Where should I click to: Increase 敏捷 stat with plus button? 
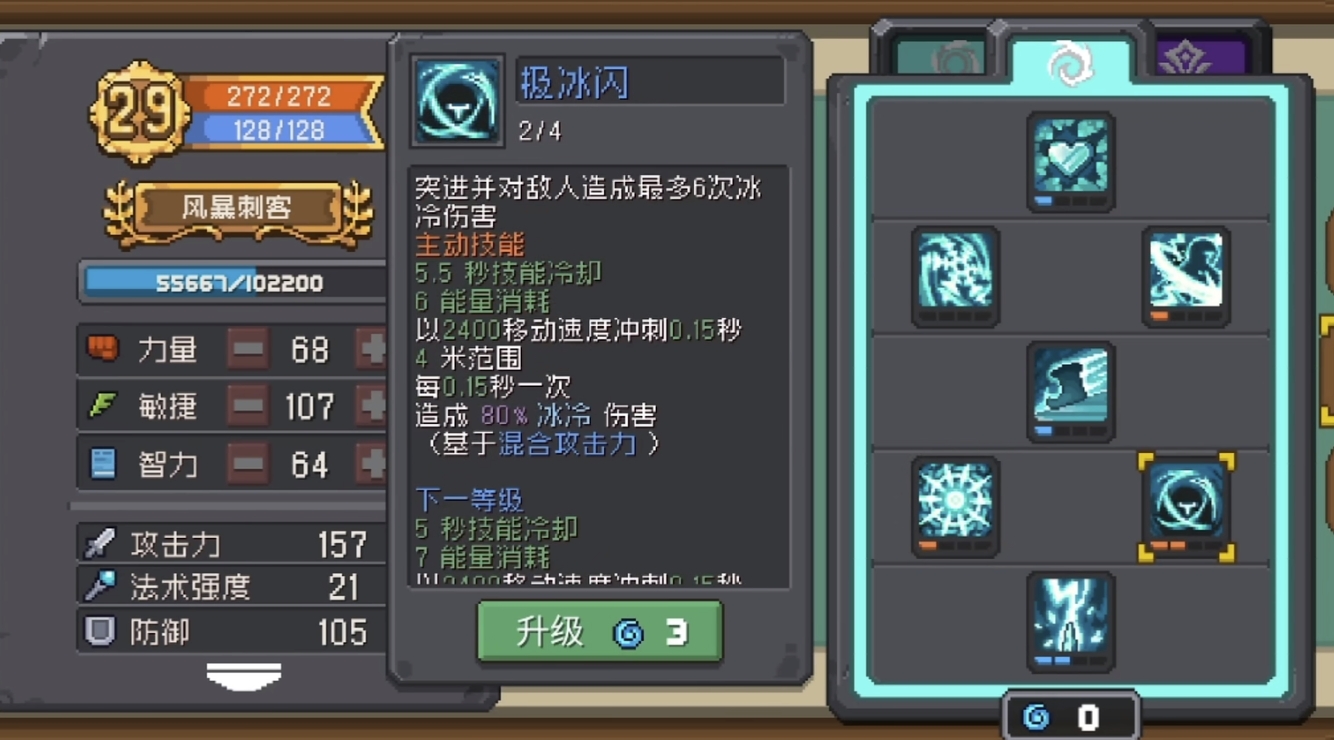(371, 406)
